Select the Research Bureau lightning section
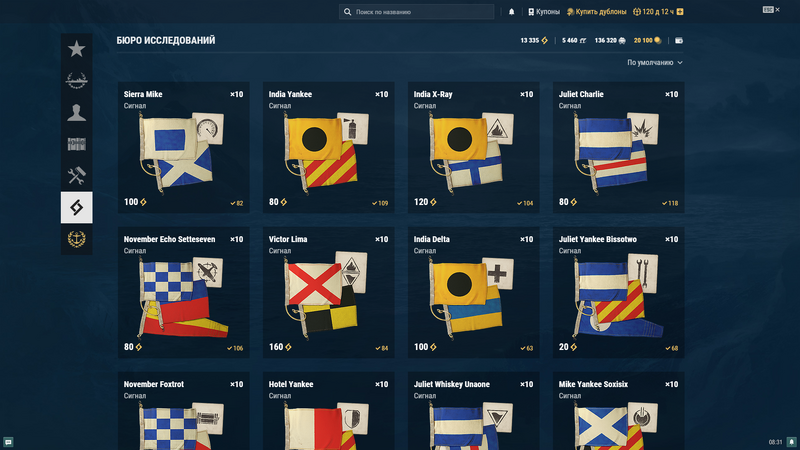 point(77,207)
